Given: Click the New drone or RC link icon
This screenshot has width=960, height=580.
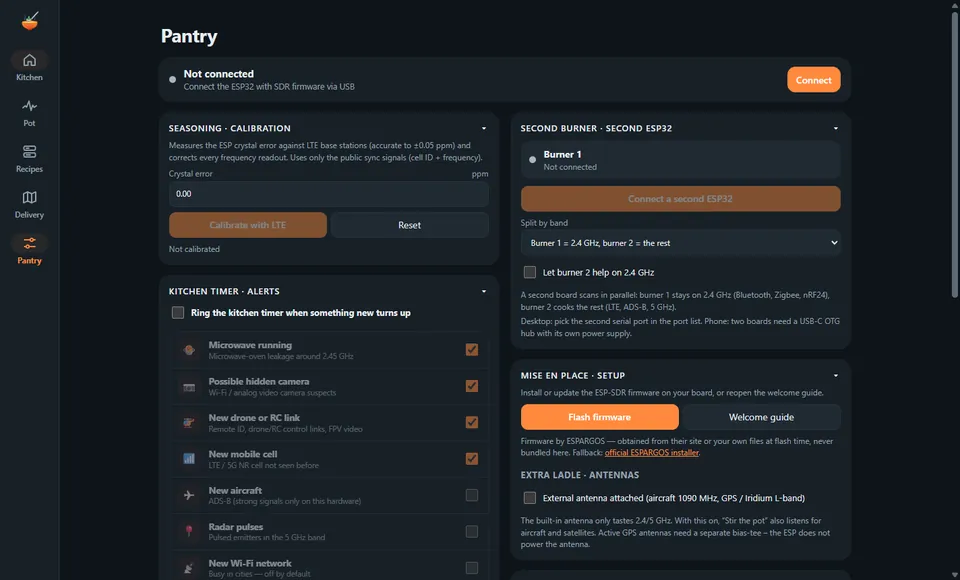Looking at the screenshot, I should pyautogui.click(x=189, y=423).
